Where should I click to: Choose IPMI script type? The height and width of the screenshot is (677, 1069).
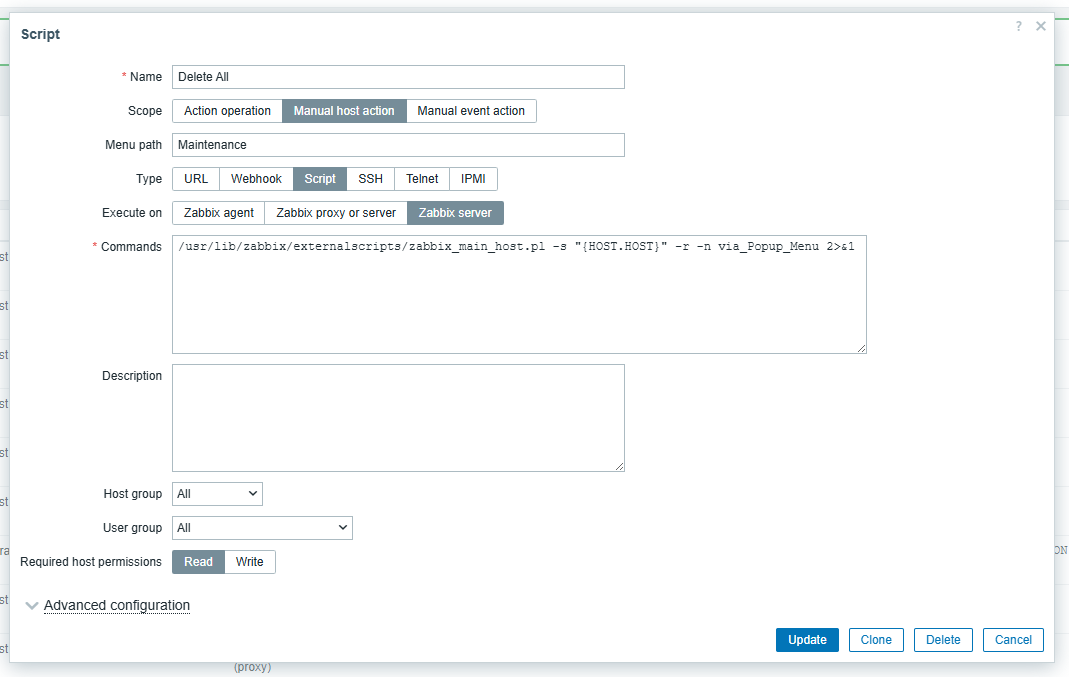click(473, 179)
